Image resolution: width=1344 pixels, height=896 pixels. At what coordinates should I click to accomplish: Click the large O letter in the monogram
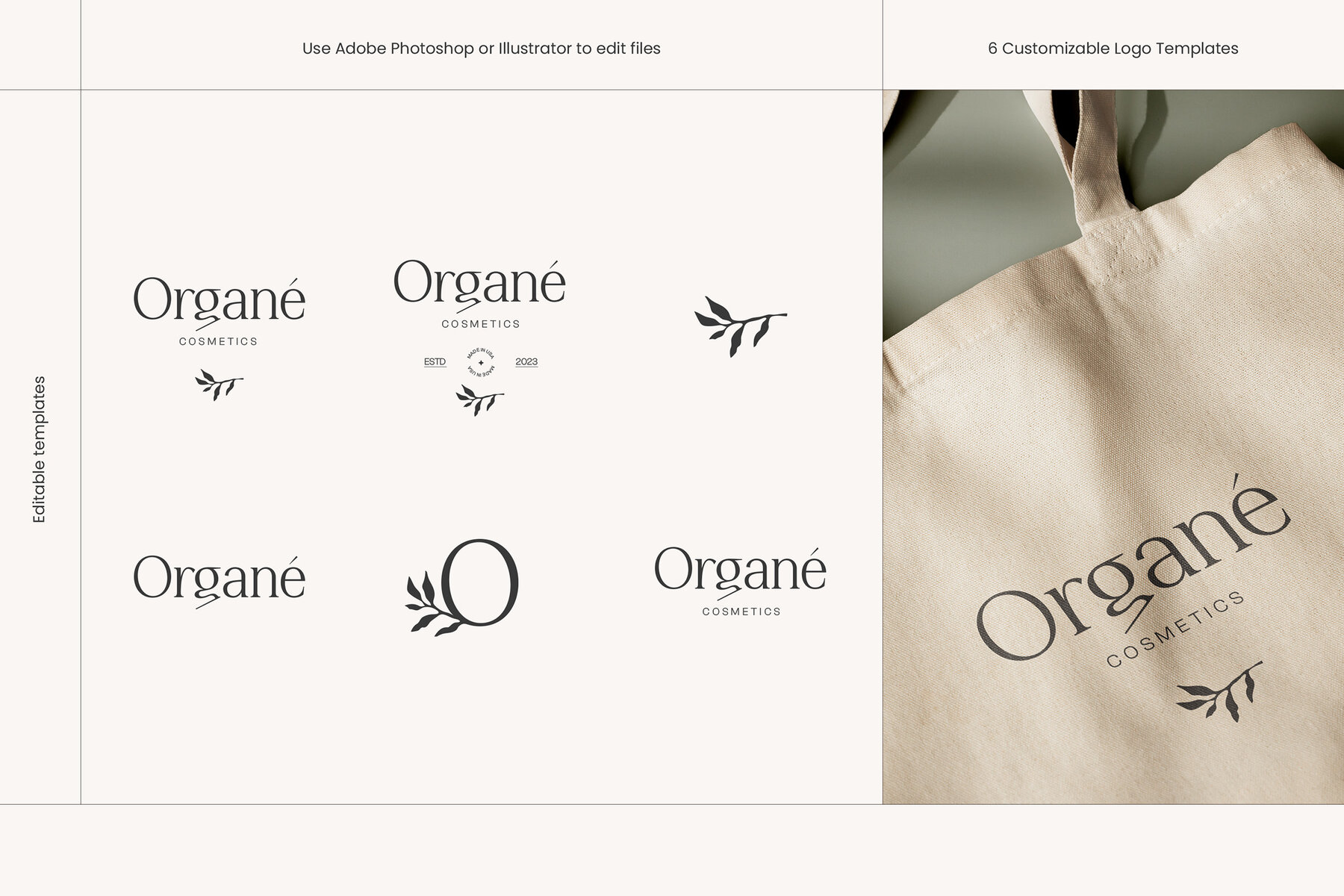(482, 582)
